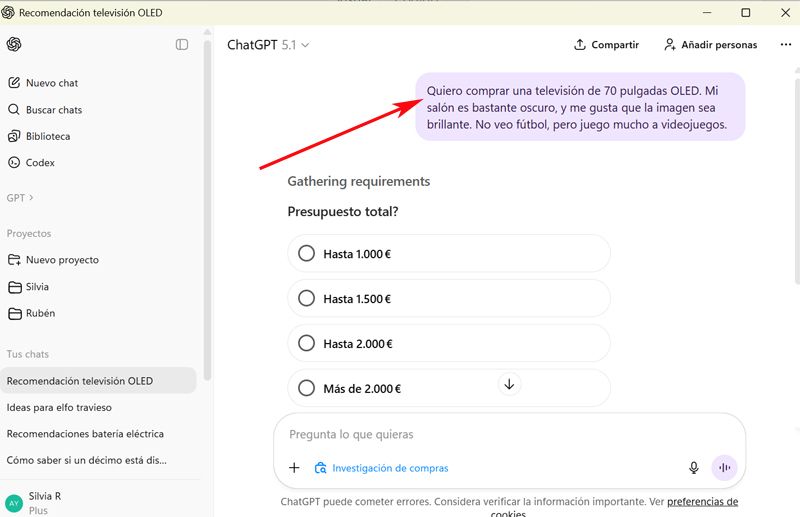Open the Biblioteca library
The image size is (800, 517).
[x=39, y=136]
